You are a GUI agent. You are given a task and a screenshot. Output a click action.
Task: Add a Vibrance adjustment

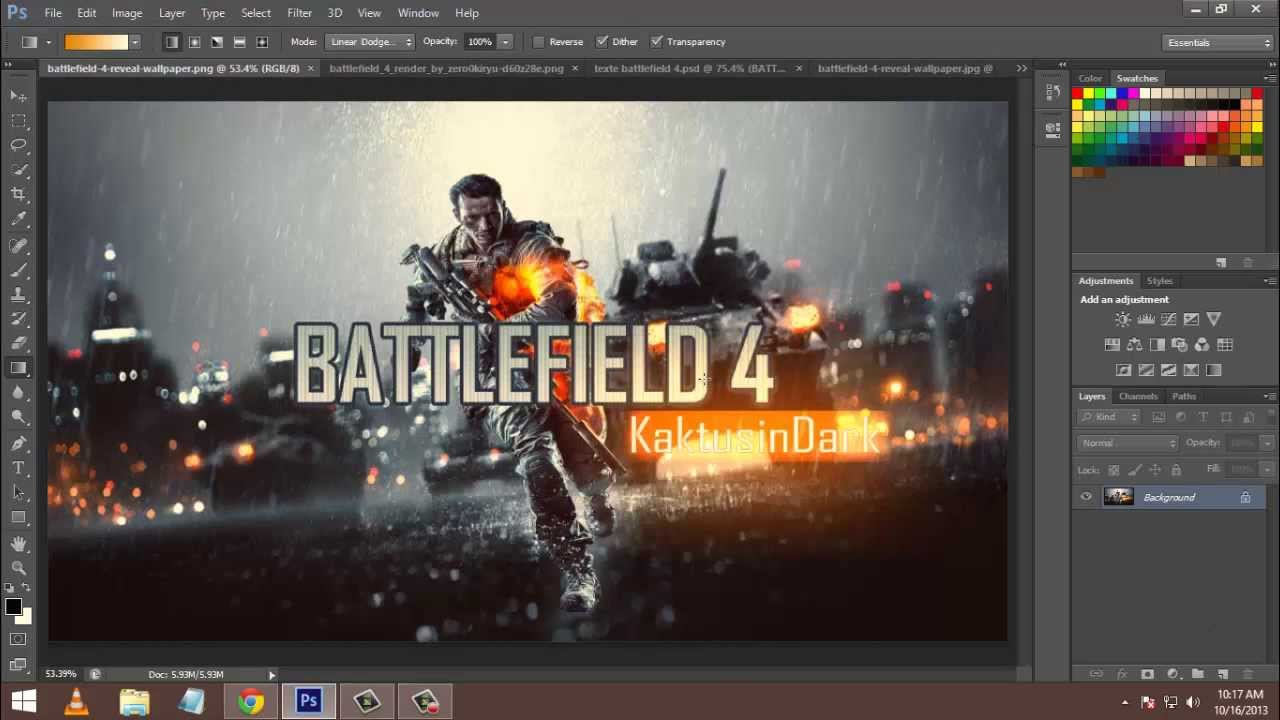point(1214,319)
